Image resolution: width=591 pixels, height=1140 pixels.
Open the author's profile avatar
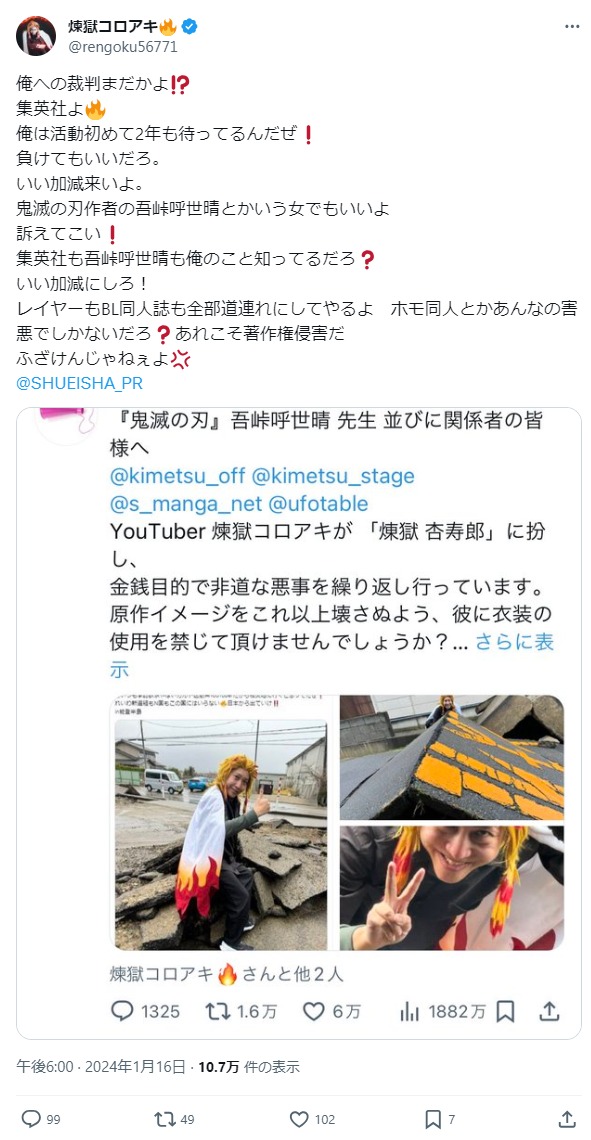point(36,36)
